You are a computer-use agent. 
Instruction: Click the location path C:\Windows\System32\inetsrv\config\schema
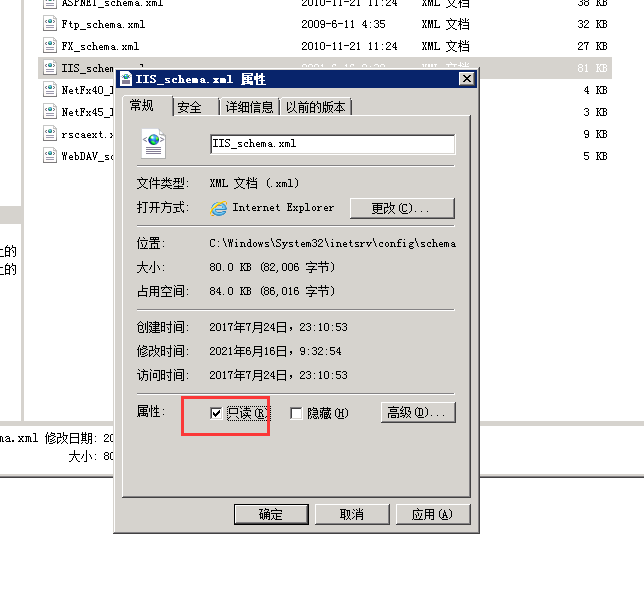coord(332,244)
